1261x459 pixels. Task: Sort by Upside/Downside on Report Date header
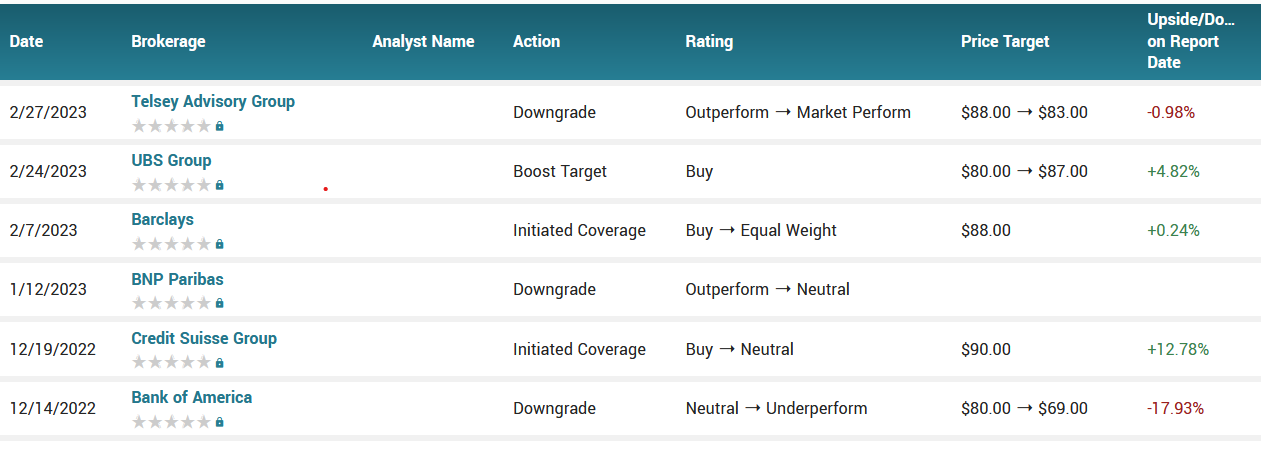1191,41
